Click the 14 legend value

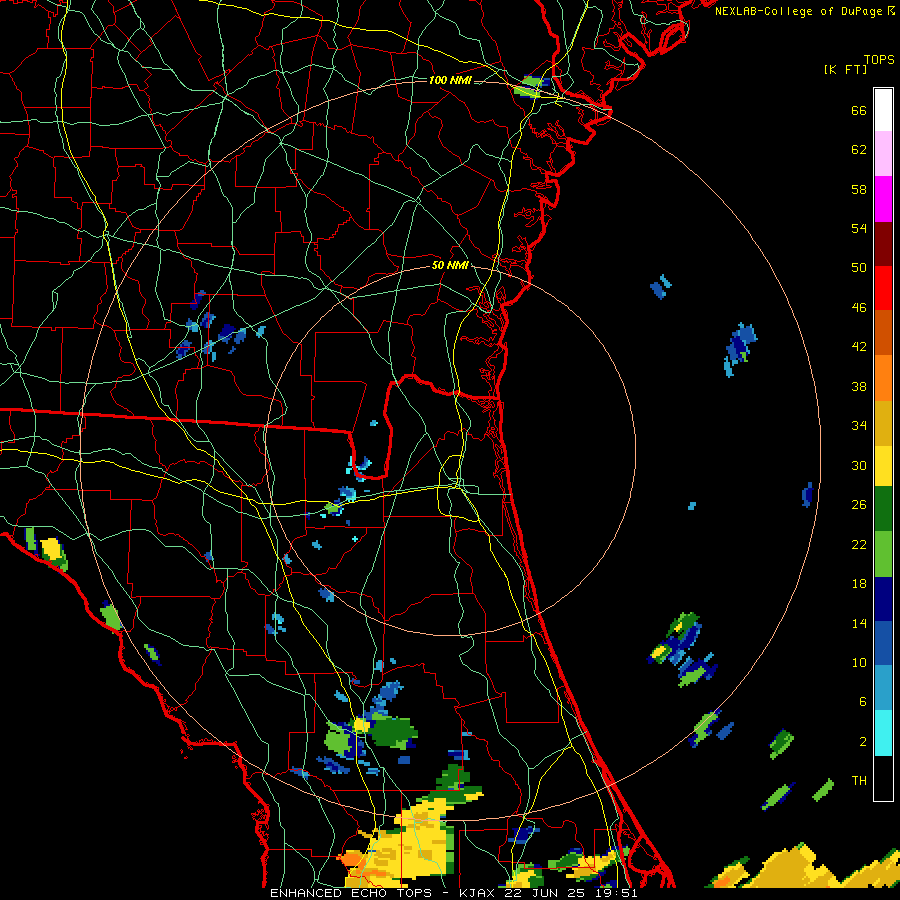tap(859, 624)
